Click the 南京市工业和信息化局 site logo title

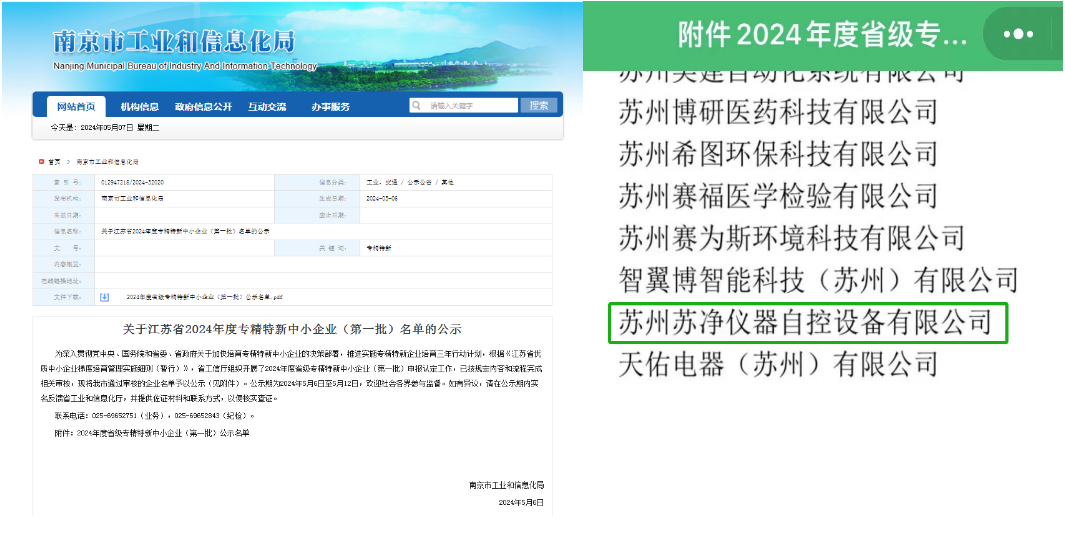coord(174,42)
